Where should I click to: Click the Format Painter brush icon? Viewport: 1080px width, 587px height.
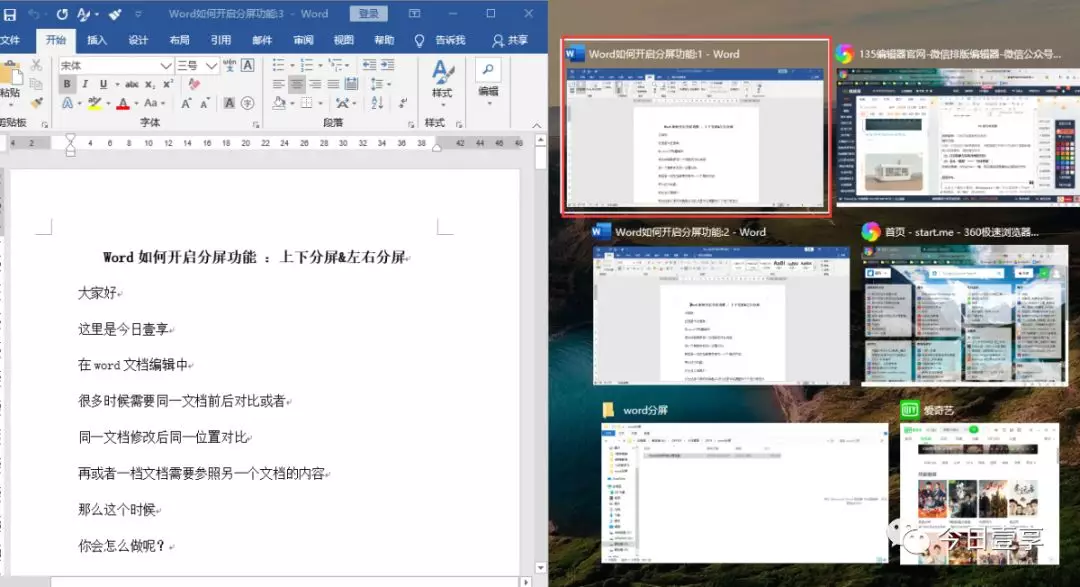[37, 102]
